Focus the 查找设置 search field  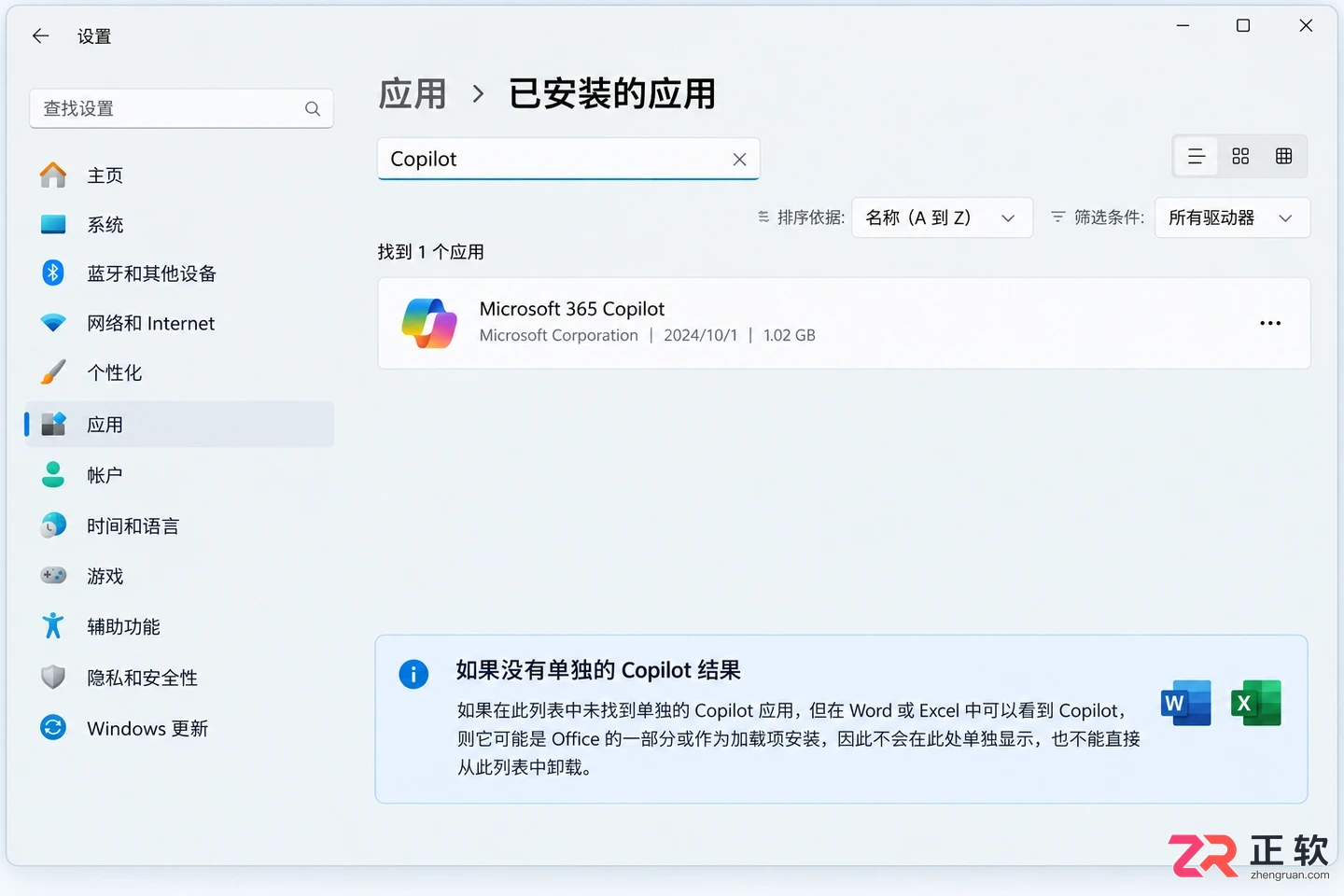(181, 109)
